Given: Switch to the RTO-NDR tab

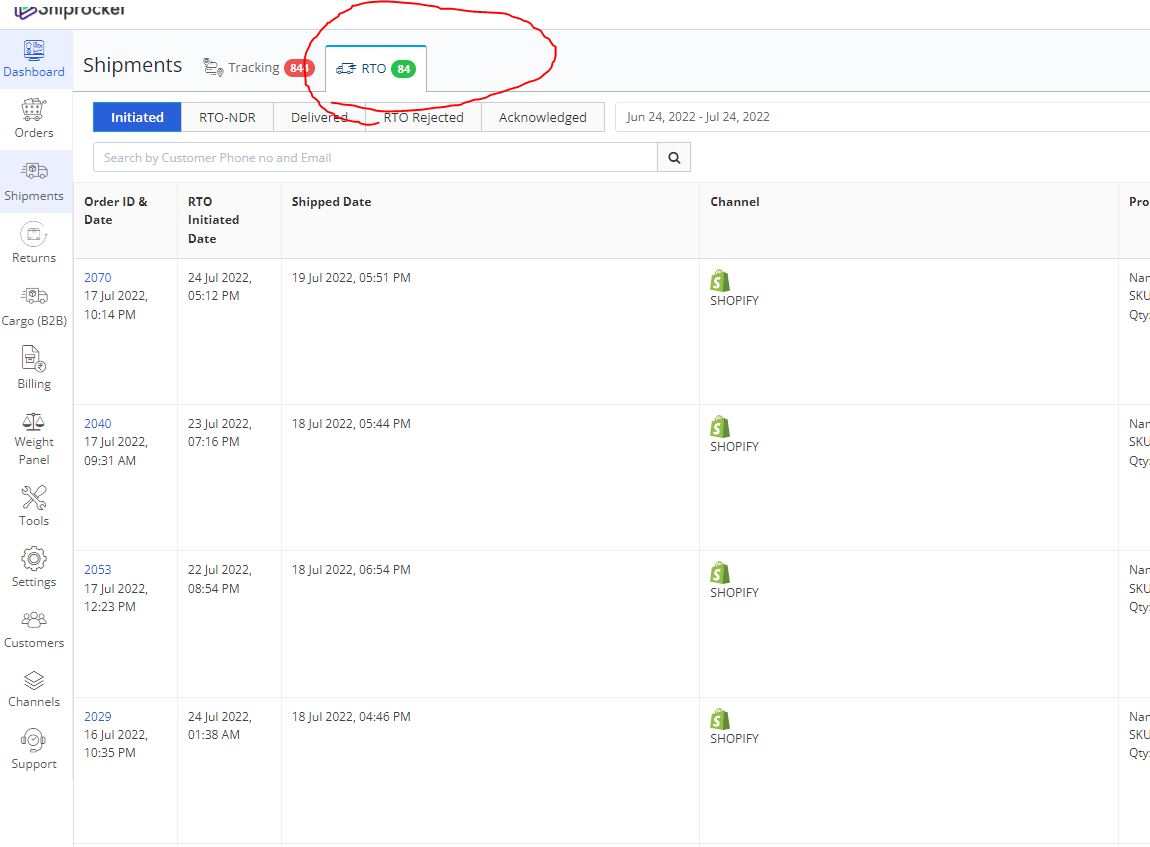Looking at the screenshot, I should click(227, 117).
